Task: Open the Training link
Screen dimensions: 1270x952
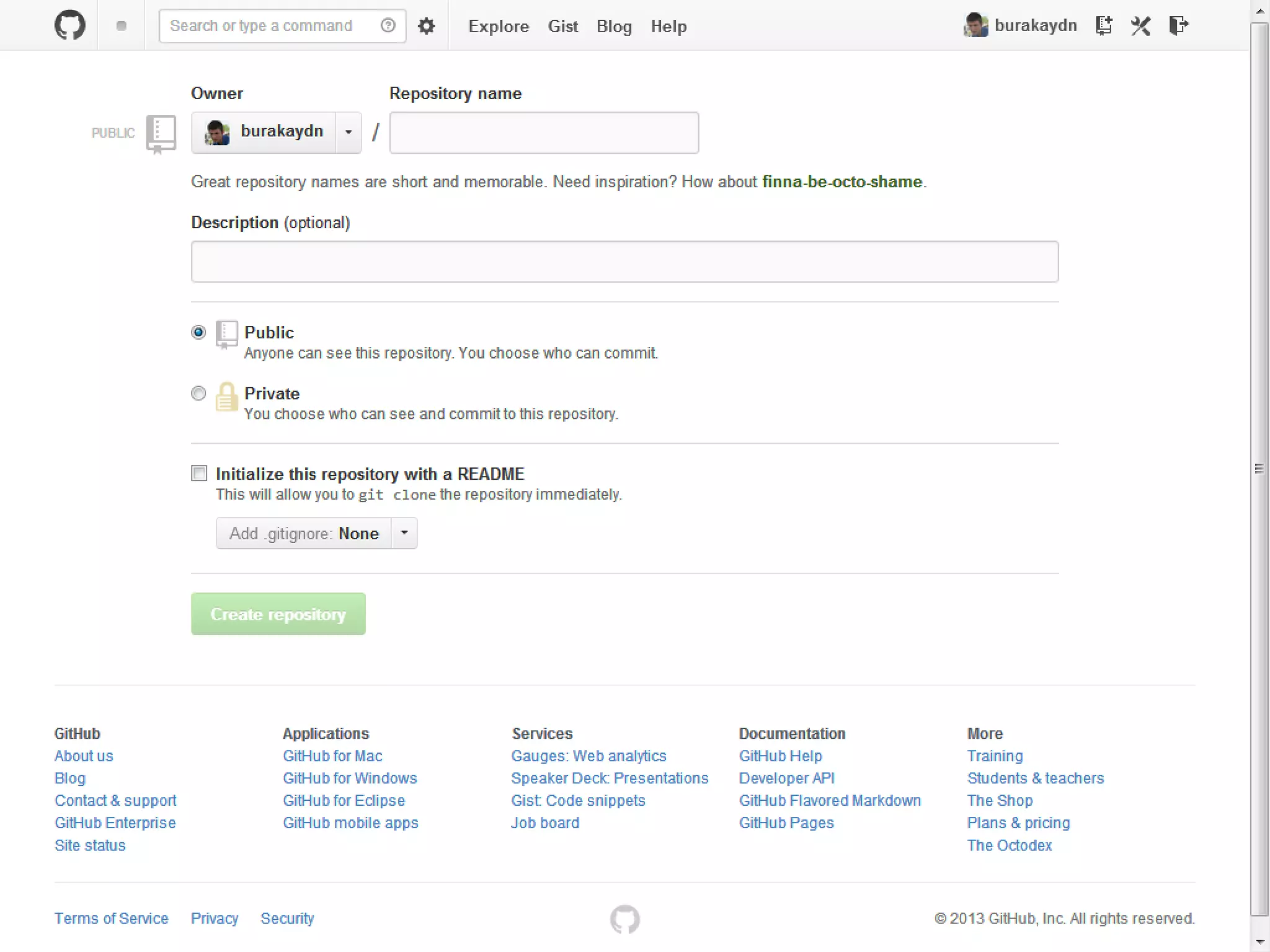Action: tap(995, 756)
